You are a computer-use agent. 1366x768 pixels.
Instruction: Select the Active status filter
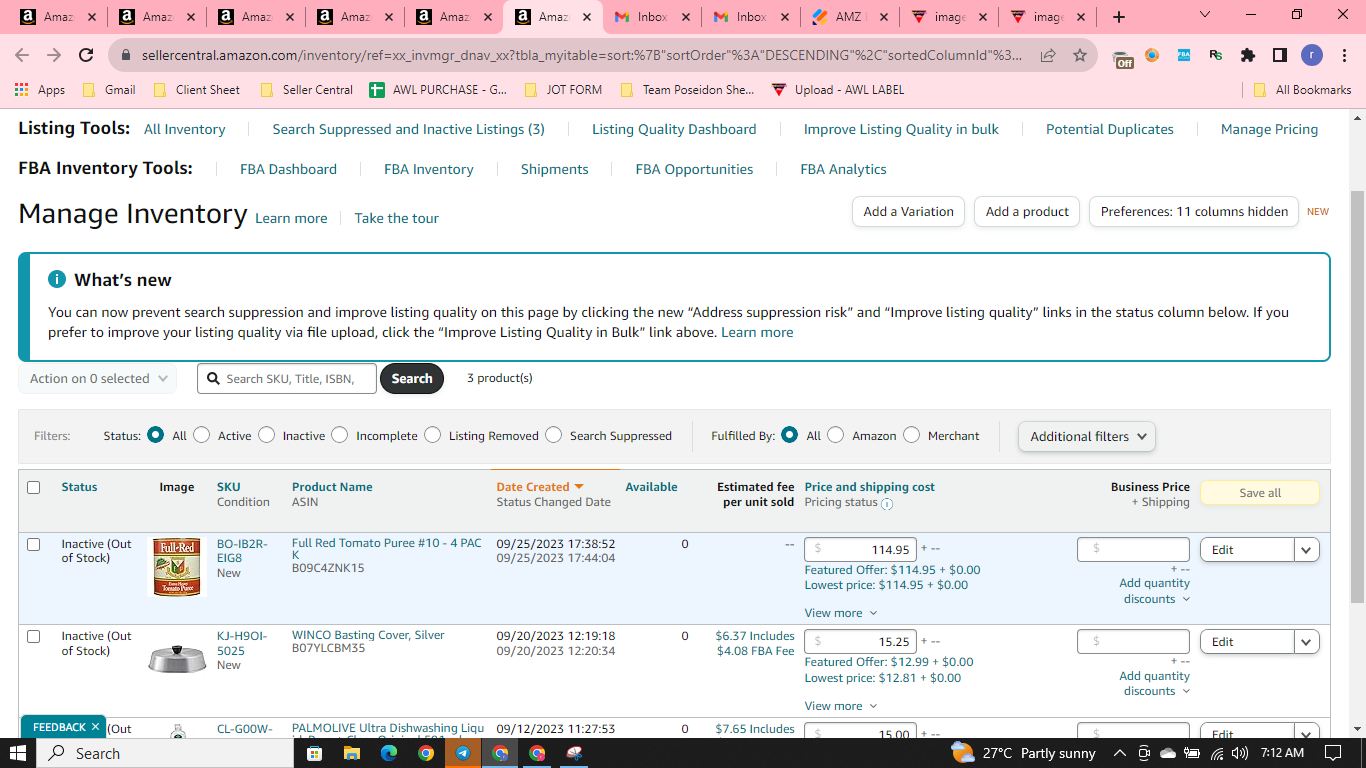pos(202,435)
